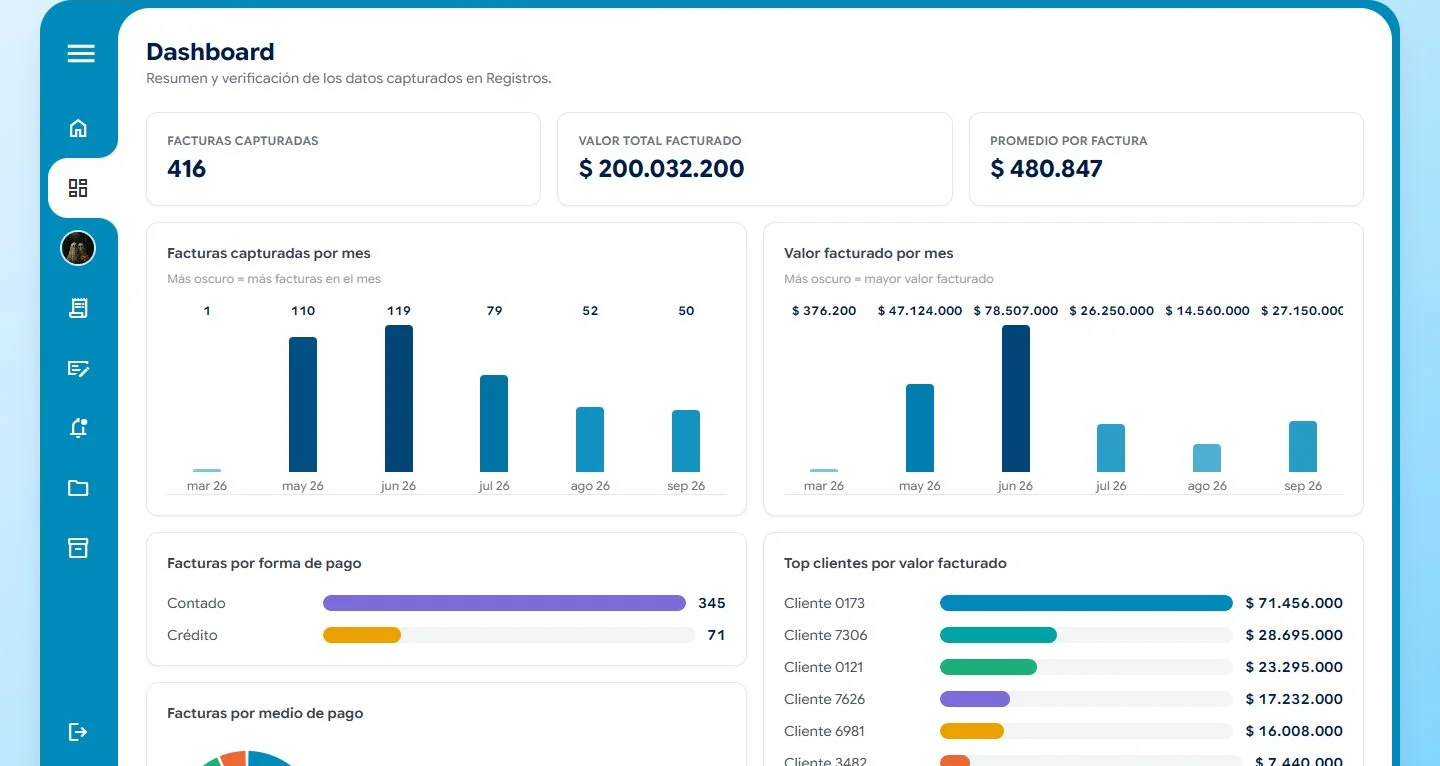Click the Cliente 6981 label

pos(824,731)
